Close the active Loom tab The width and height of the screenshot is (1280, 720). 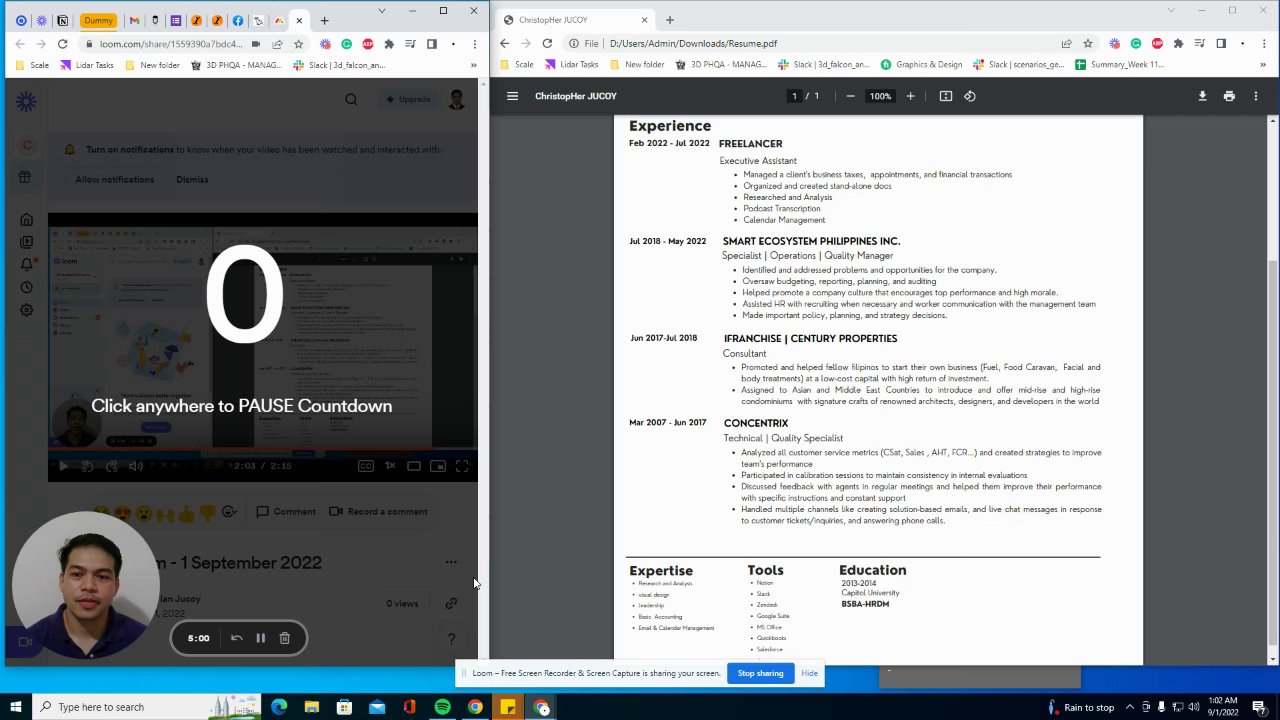click(x=299, y=20)
